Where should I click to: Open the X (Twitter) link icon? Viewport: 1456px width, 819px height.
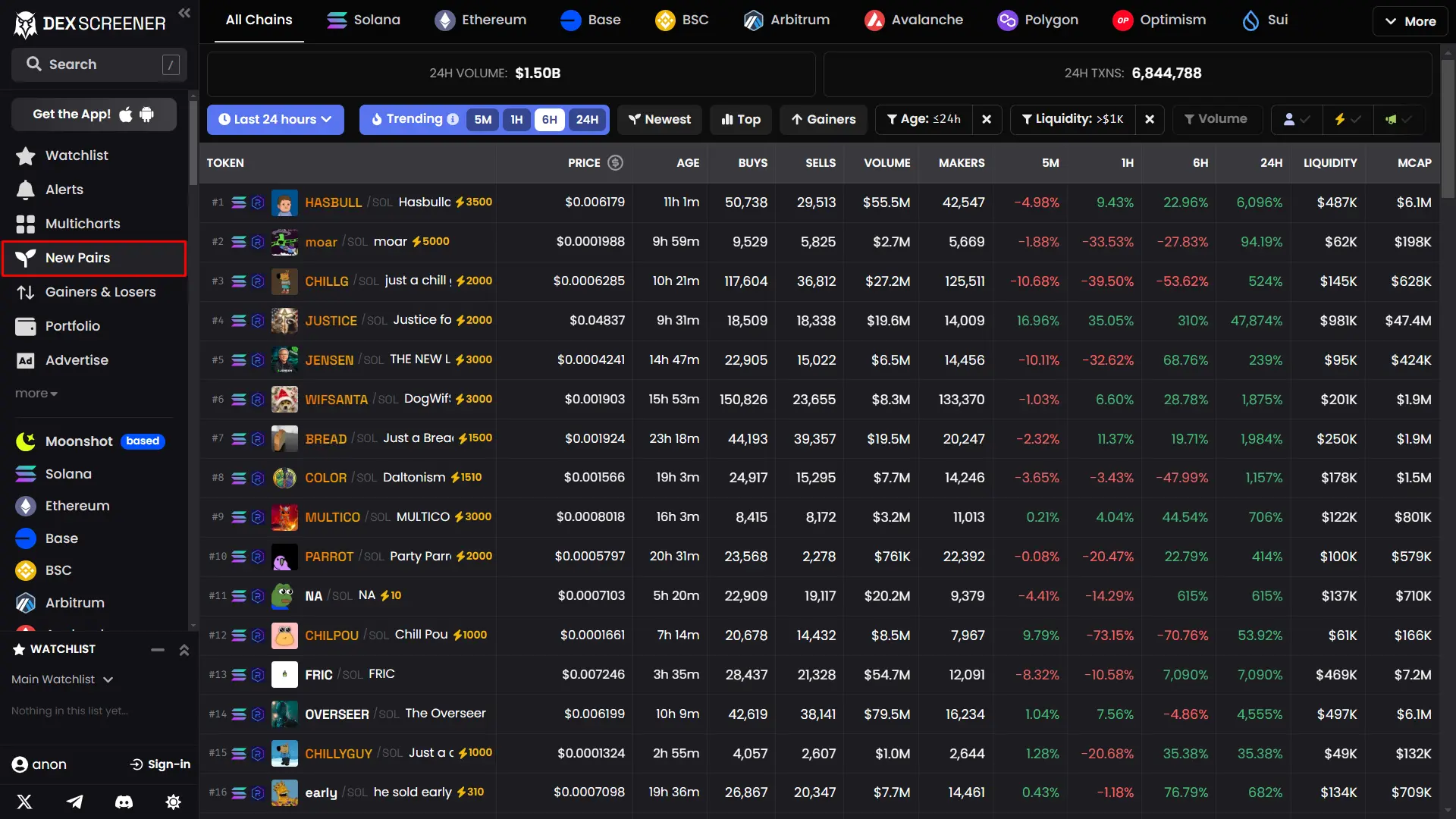click(24, 802)
